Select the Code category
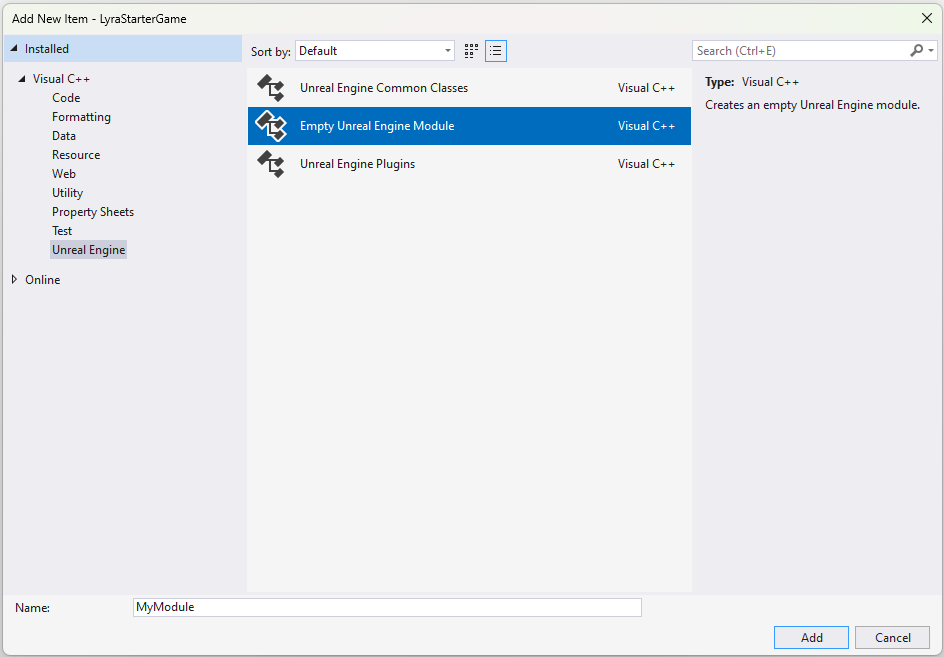The width and height of the screenshot is (944, 657). [x=66, y=97]
